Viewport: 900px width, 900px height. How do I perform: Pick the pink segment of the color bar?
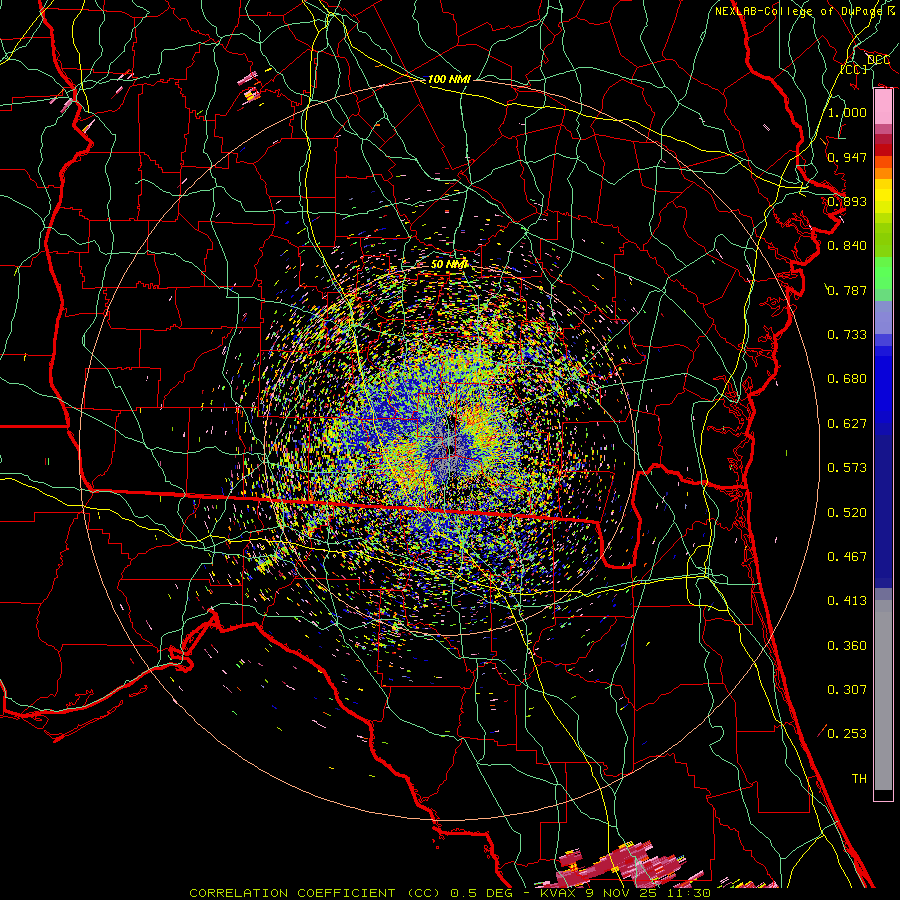pos(883,107)
